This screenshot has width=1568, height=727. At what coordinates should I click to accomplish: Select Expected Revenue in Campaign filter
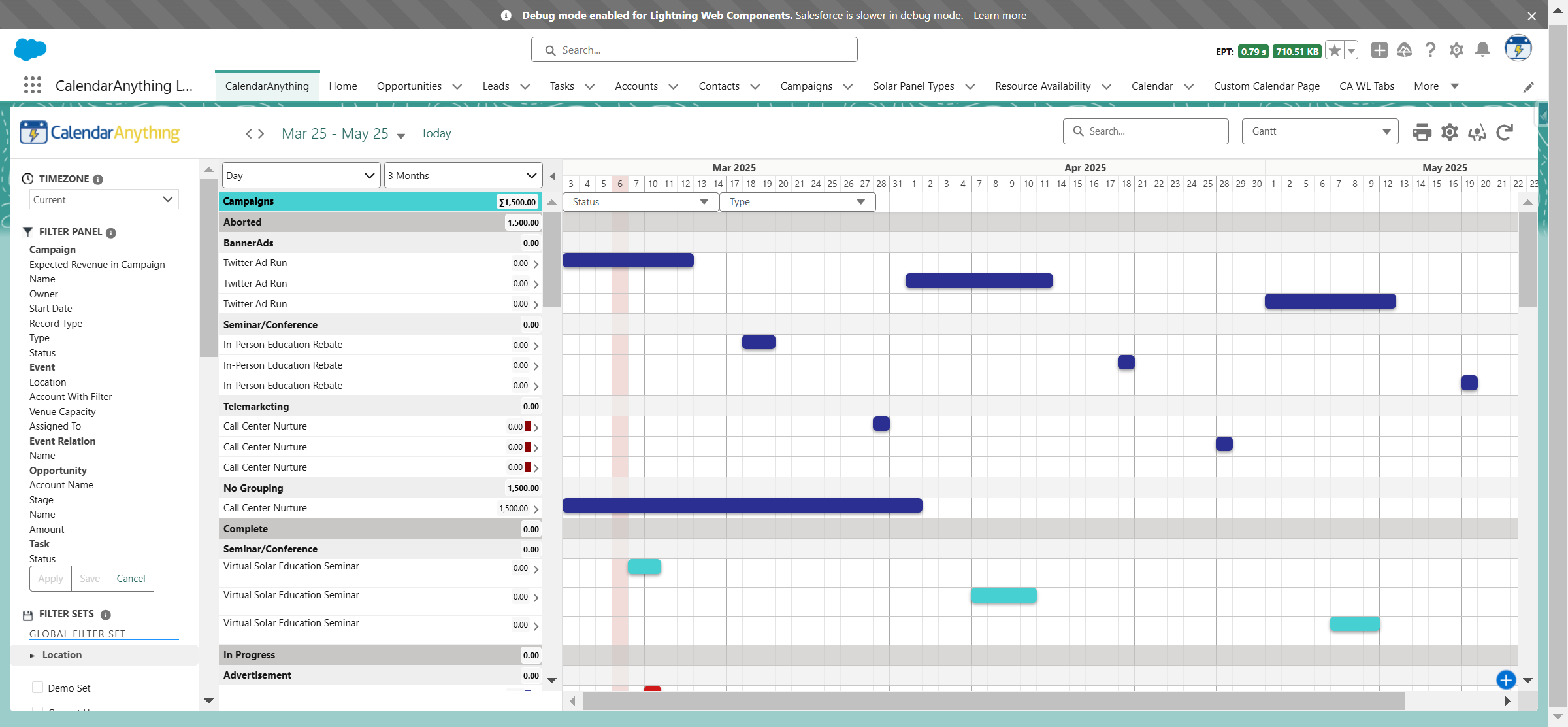(97, 265)
